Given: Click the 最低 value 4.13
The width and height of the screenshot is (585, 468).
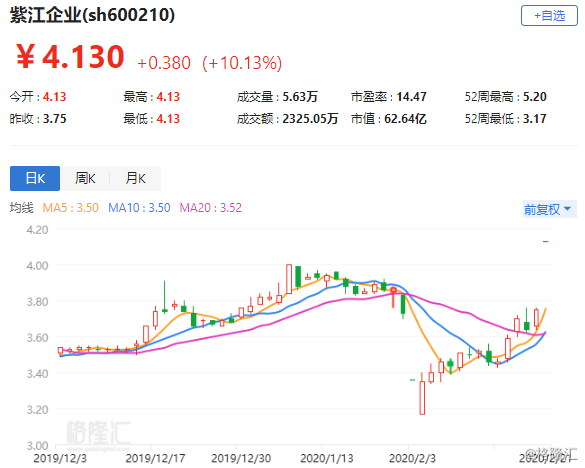Looking at the screenshot, I should click(168, 119).
